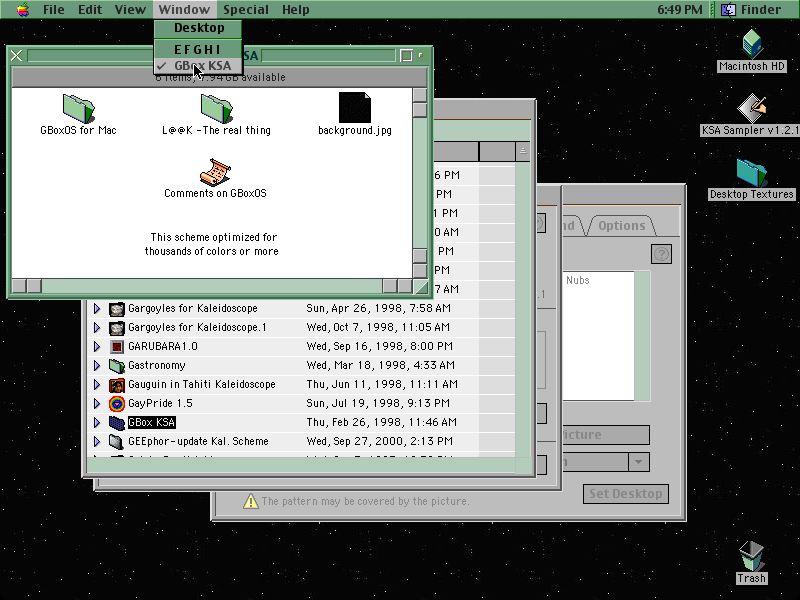The image size is (800, 600).
Task: Expand the Gargoyles for Kaleidoscope.1 folder
Action: tap(96, 327)
